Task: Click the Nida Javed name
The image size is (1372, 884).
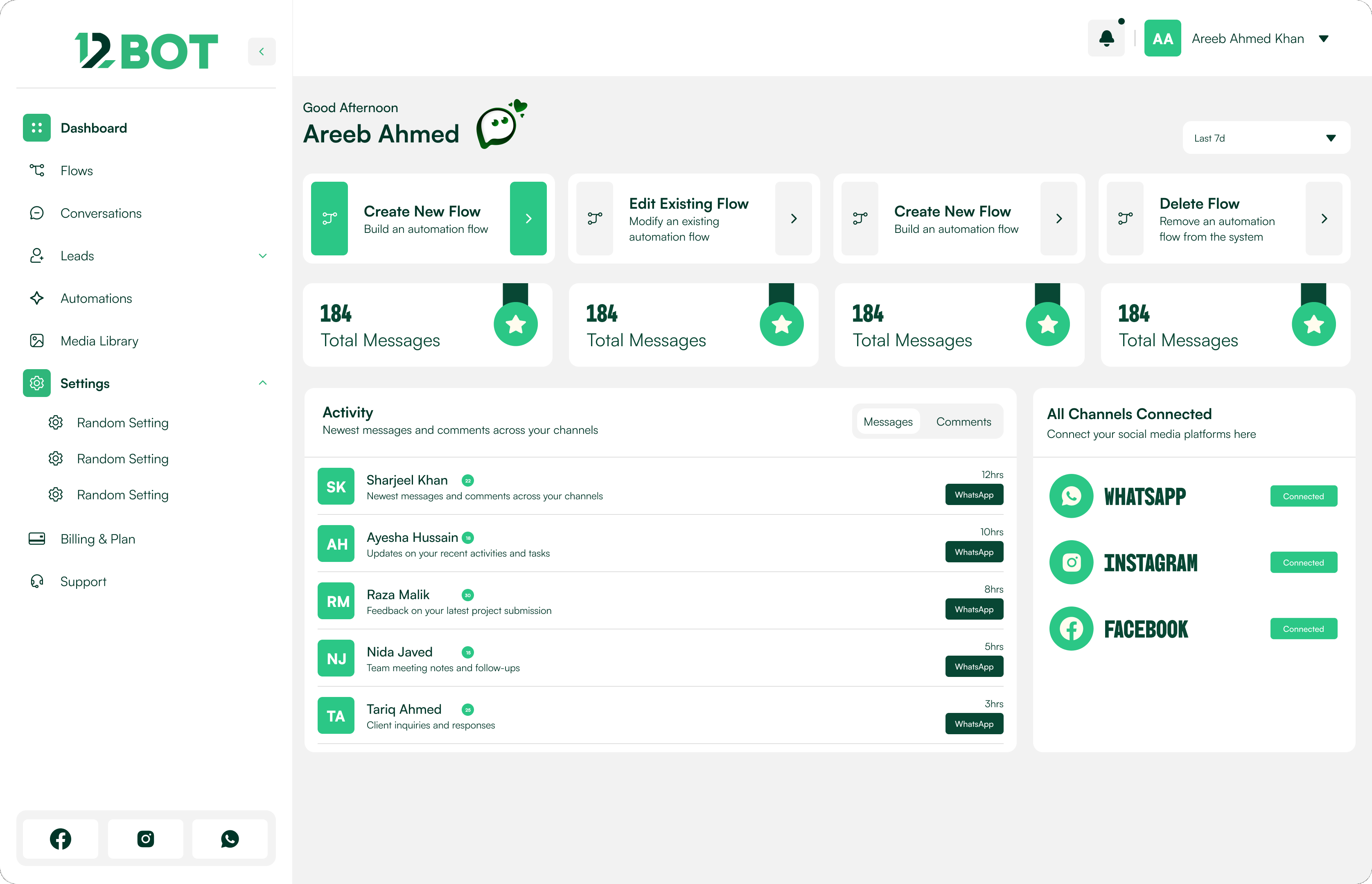Action: click(399, 652)
